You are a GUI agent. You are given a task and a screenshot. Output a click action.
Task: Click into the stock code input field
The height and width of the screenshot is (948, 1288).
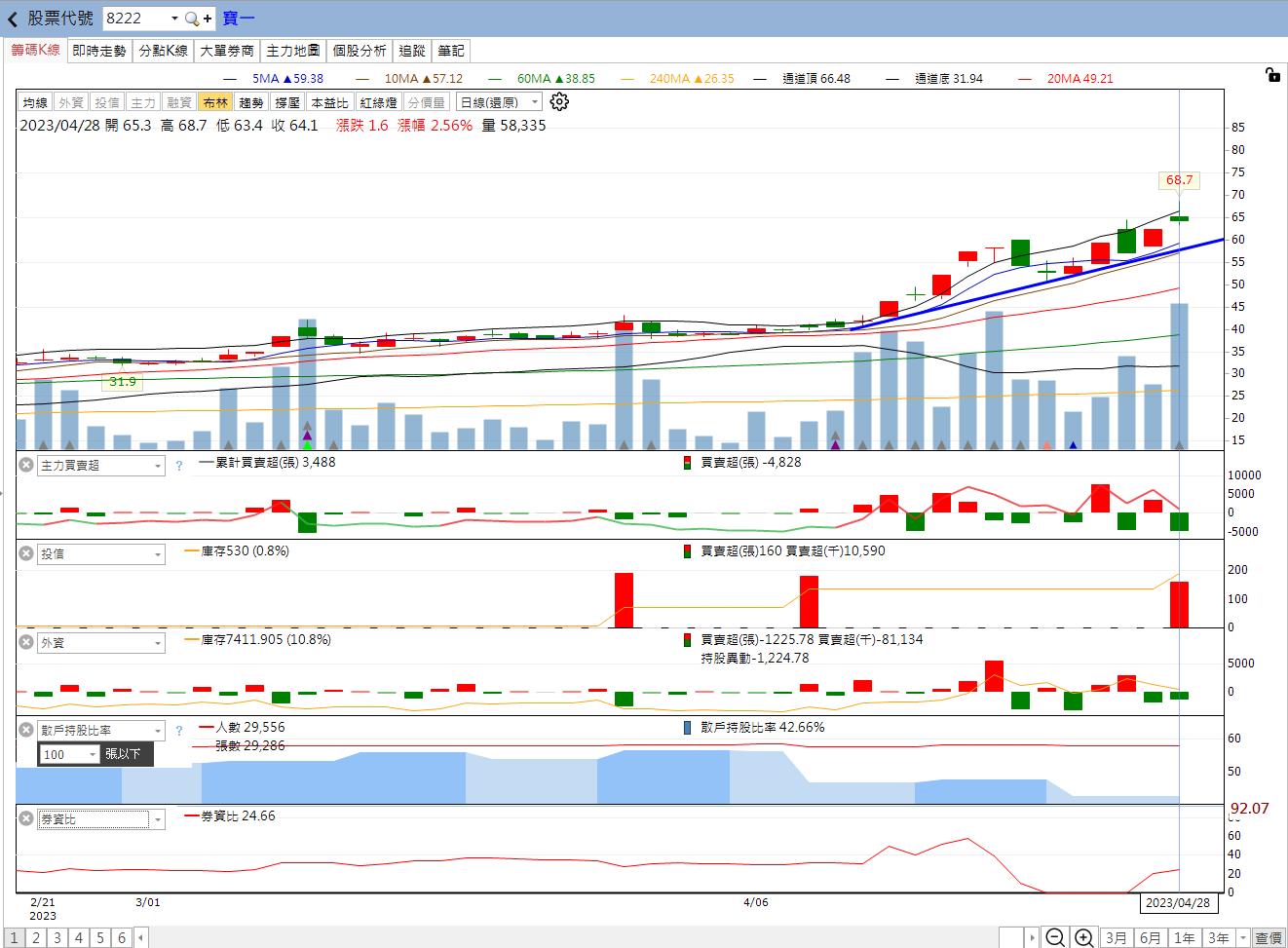point(134,19)
